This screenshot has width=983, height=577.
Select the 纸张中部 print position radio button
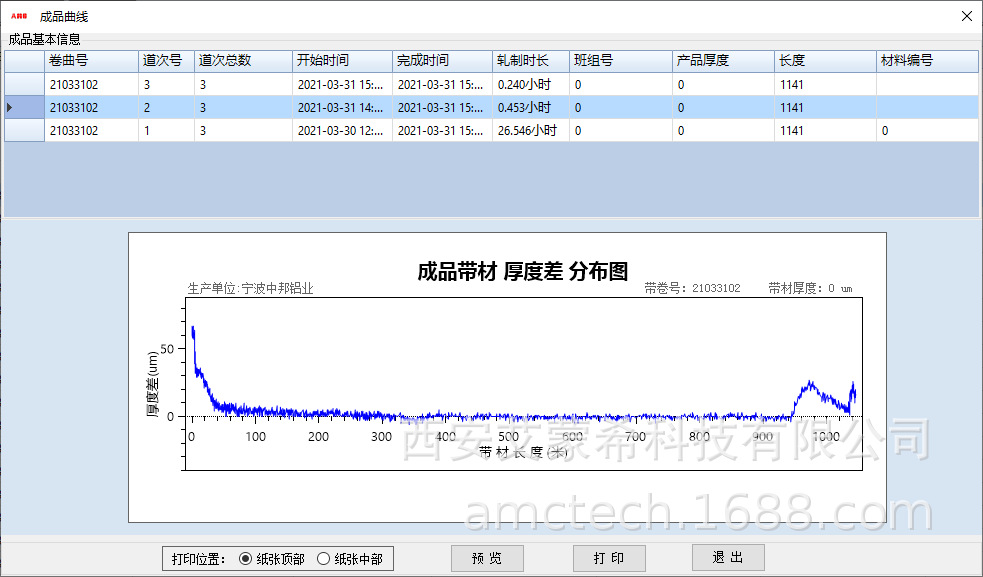(x=323, y=559)
